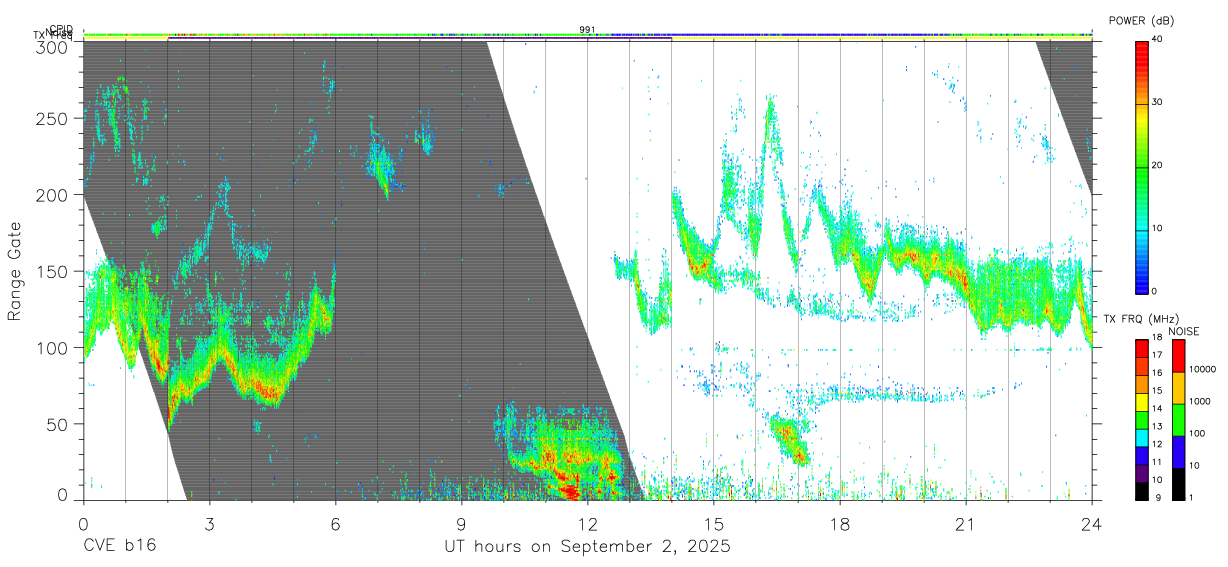Click the 250 tick on Range Gate axis
1228x567 pixels.
[x=52, y=118]
